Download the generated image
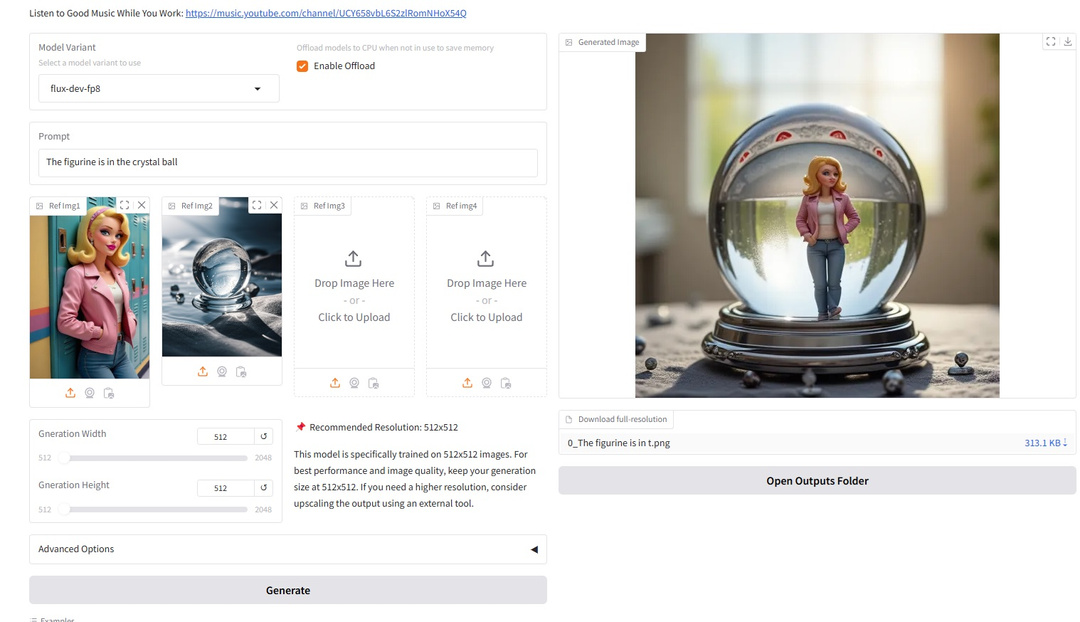 pyautogui.click(x=1067, y=41)
